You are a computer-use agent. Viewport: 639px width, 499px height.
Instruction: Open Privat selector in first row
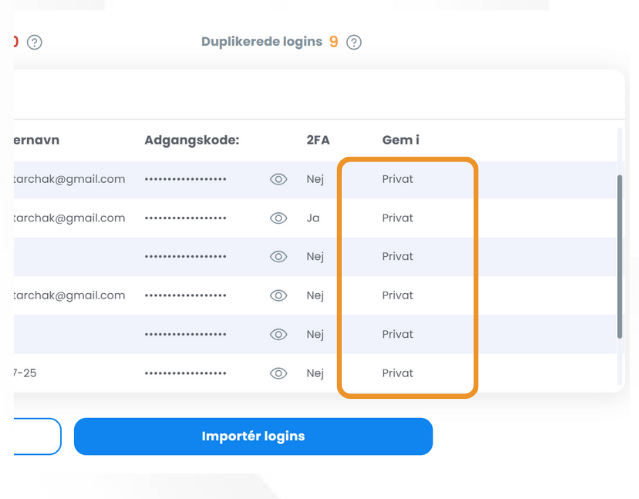(x=397, y=179)
